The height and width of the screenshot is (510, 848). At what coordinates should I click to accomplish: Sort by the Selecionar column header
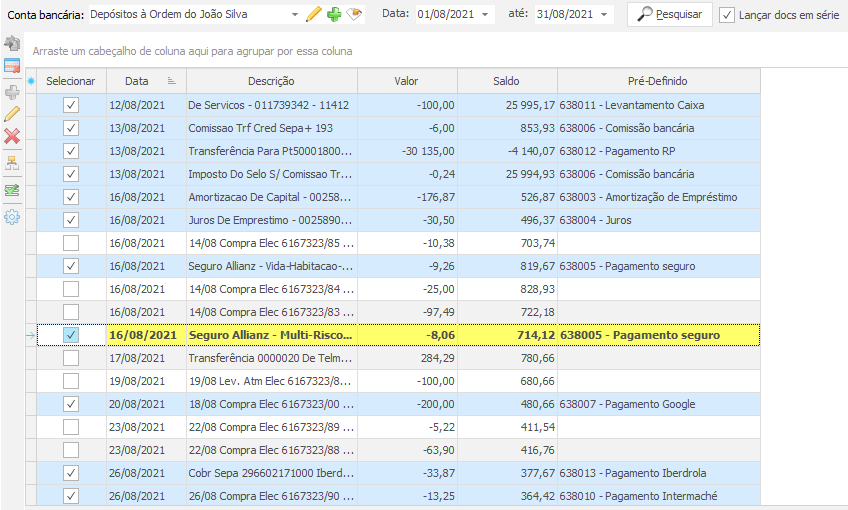[x=71, y=81]
